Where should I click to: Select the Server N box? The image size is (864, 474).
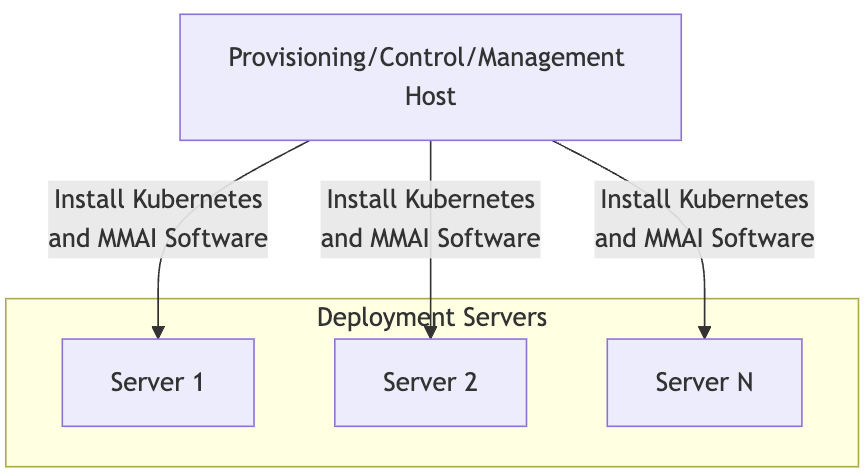click(704, 382)
